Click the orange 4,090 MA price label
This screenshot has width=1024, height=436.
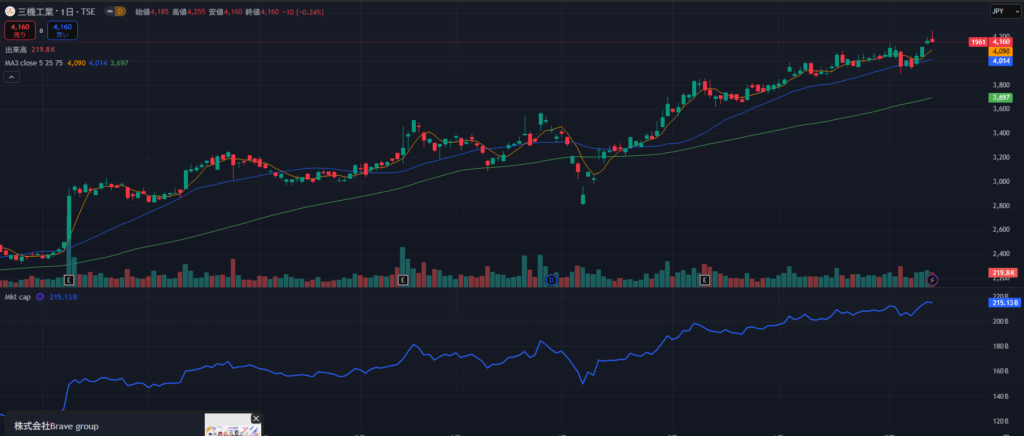pyautogui.click(x=1002, y=51)
